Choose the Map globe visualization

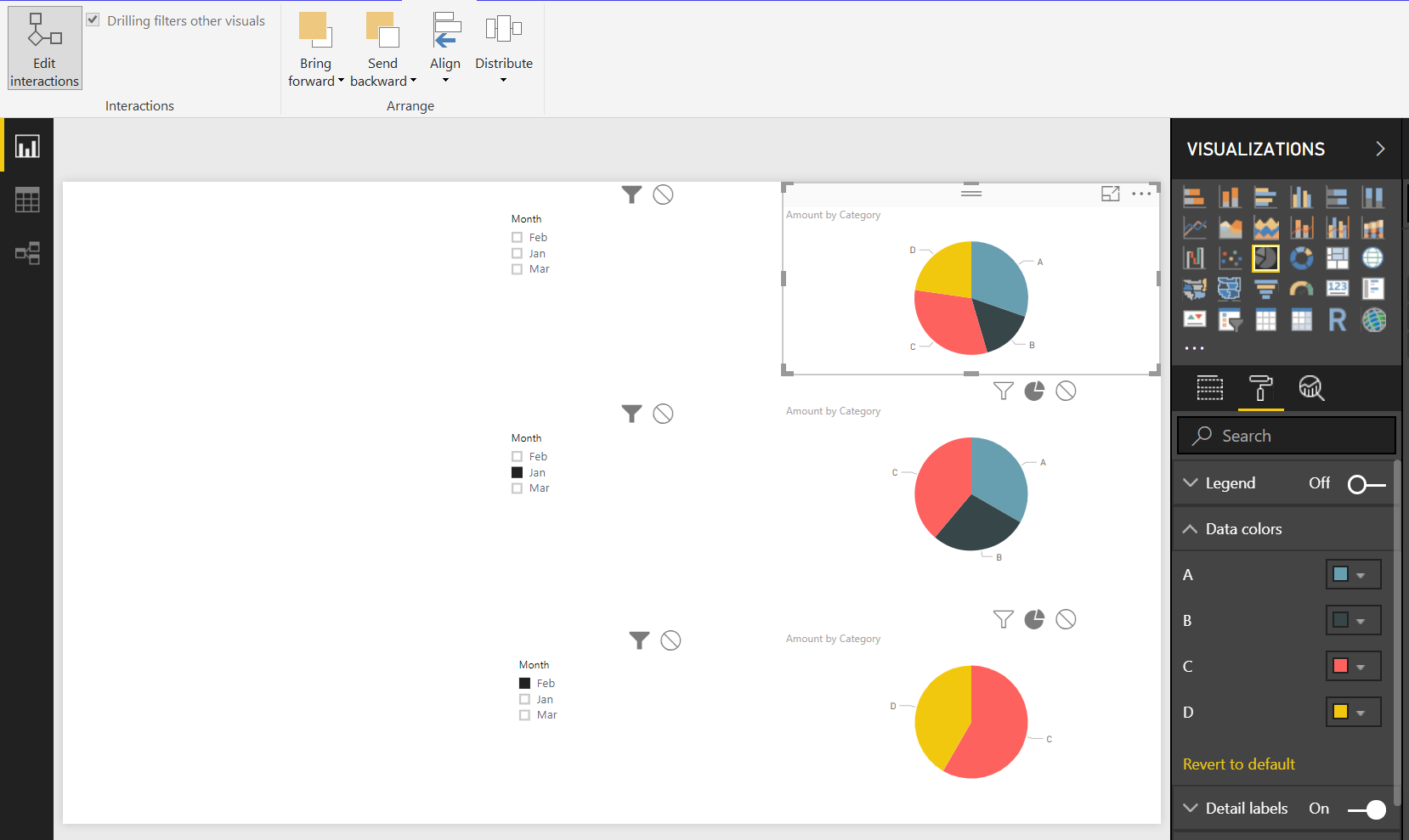1372,258
